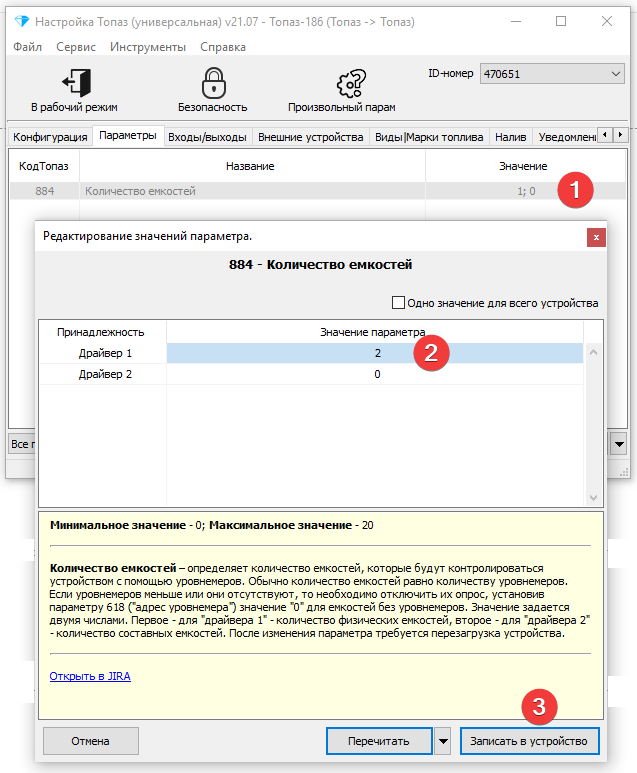Switch to the 'Входы/выходы' tab

point(208,137)
